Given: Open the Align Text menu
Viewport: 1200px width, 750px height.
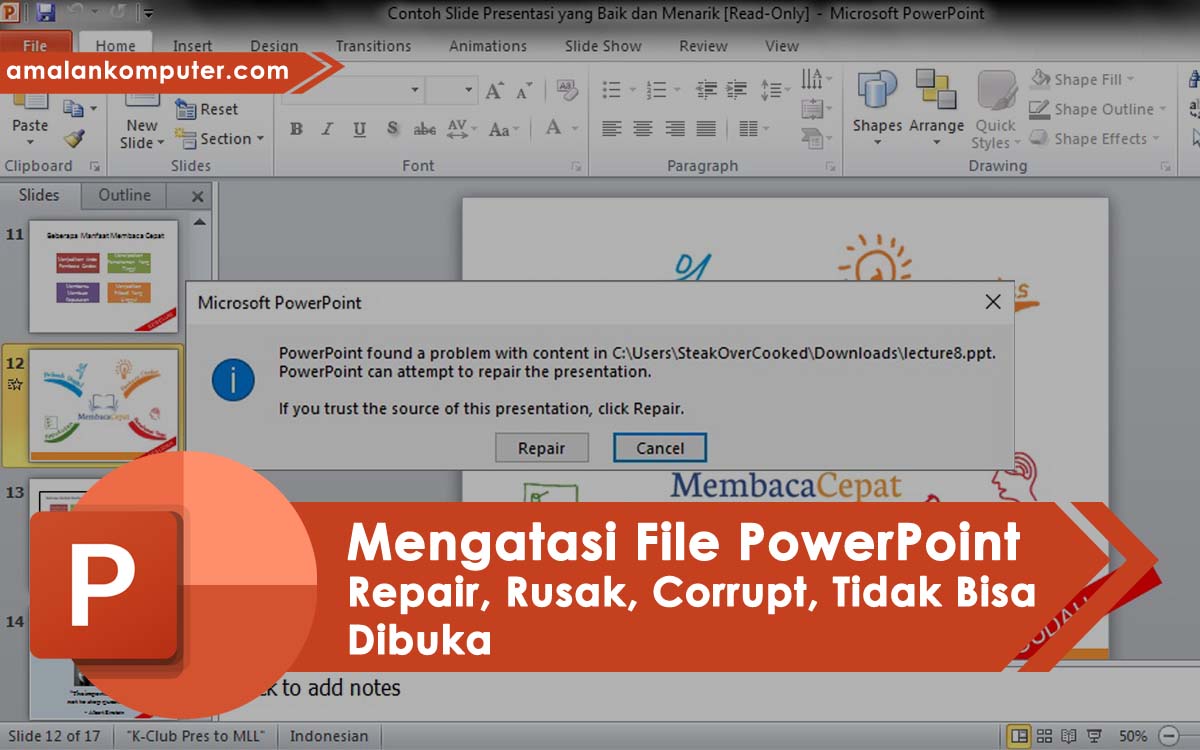Looking at the screenshot, I should click(x=816, y=109).
